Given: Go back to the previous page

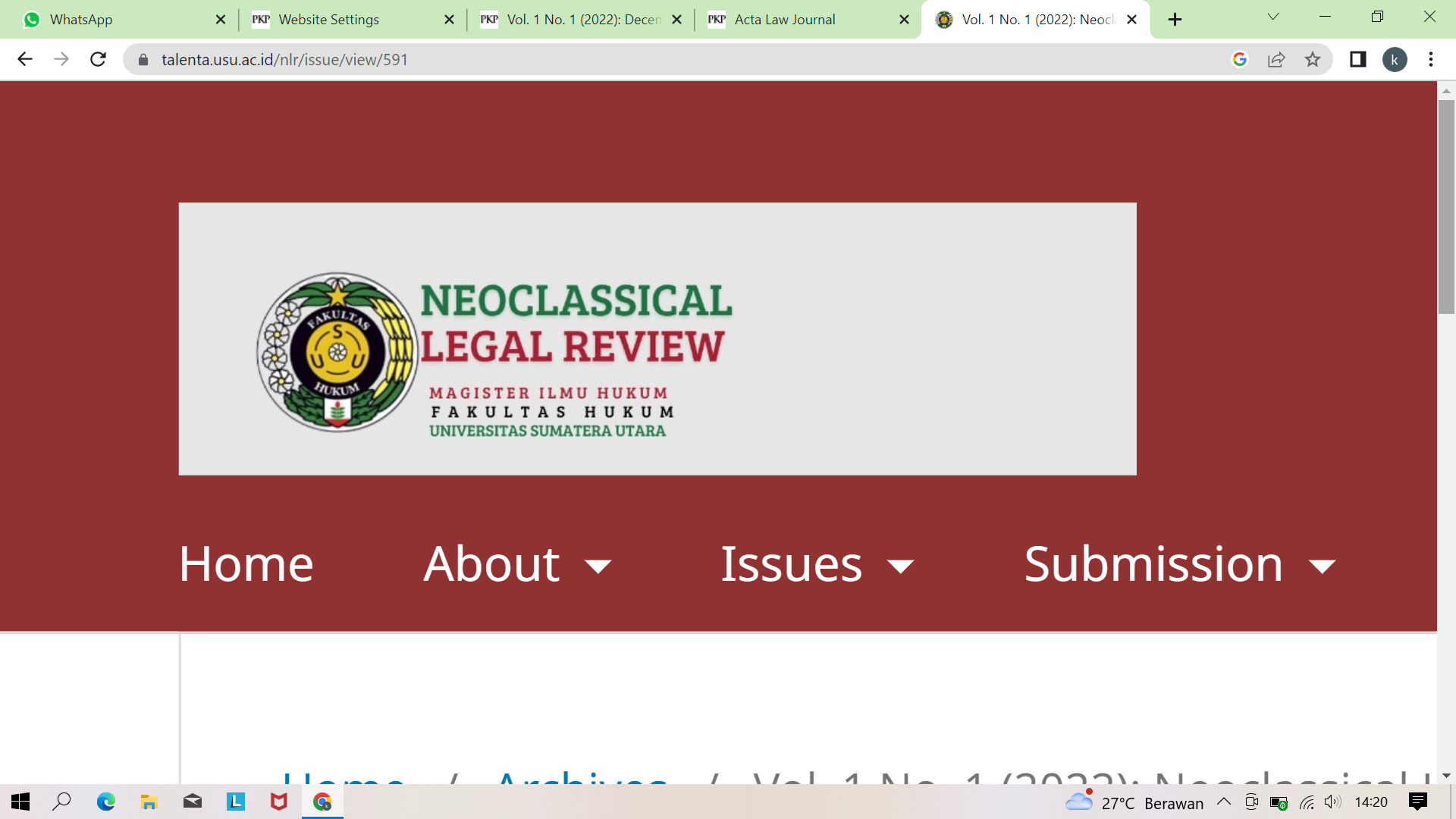Looking at the screenshot, I should click(x=25, y=59).
